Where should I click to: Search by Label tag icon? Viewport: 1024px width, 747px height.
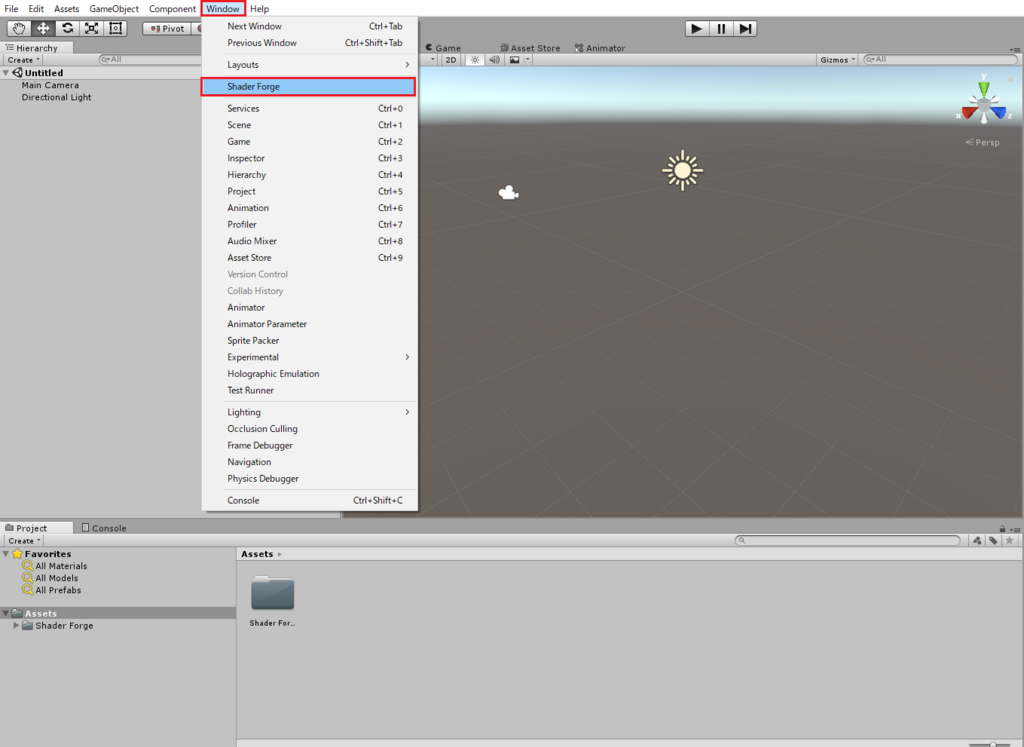[x=993, y=540]
